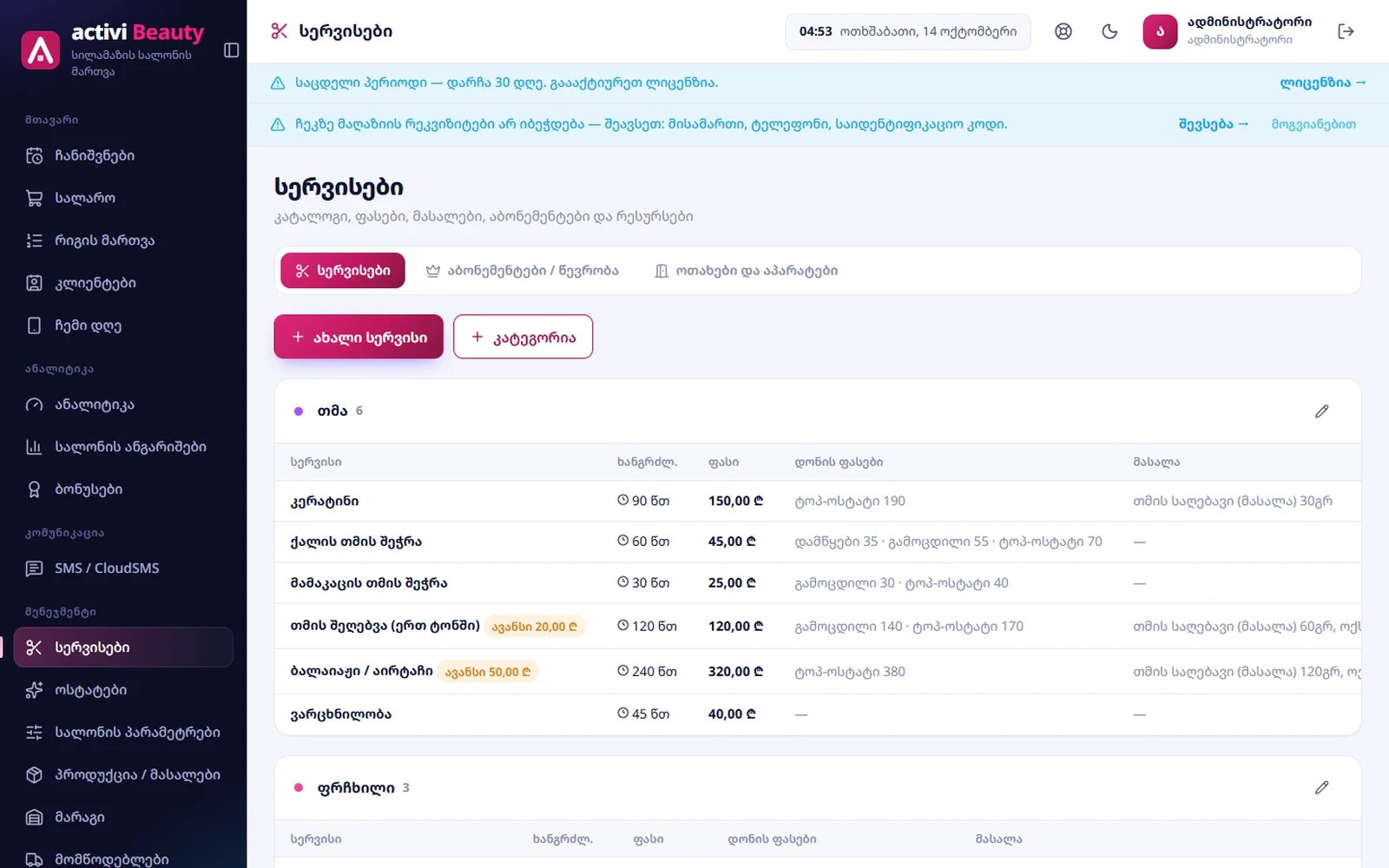Open მარაგი in the sidebar
1389x868 pixels.
tap(123, 818)
